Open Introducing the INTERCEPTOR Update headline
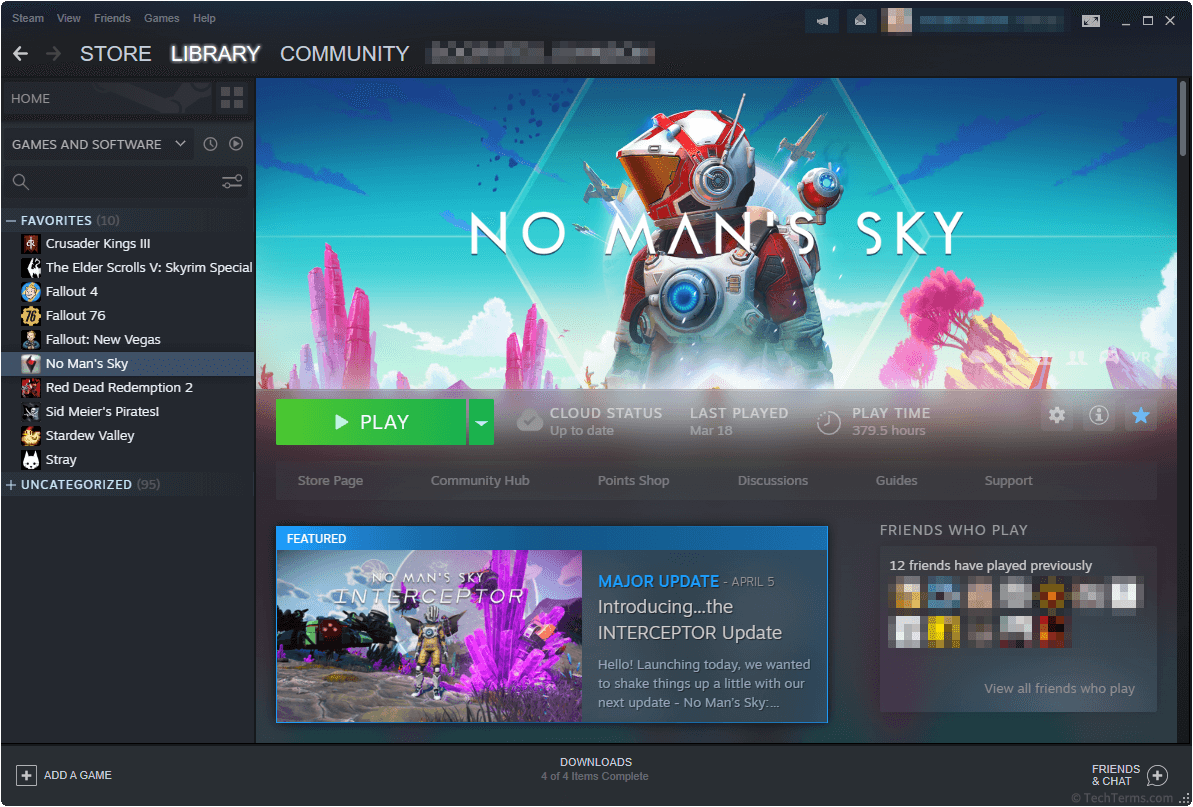This screenshot has width=1193, height=807. [x=689, y=620]
